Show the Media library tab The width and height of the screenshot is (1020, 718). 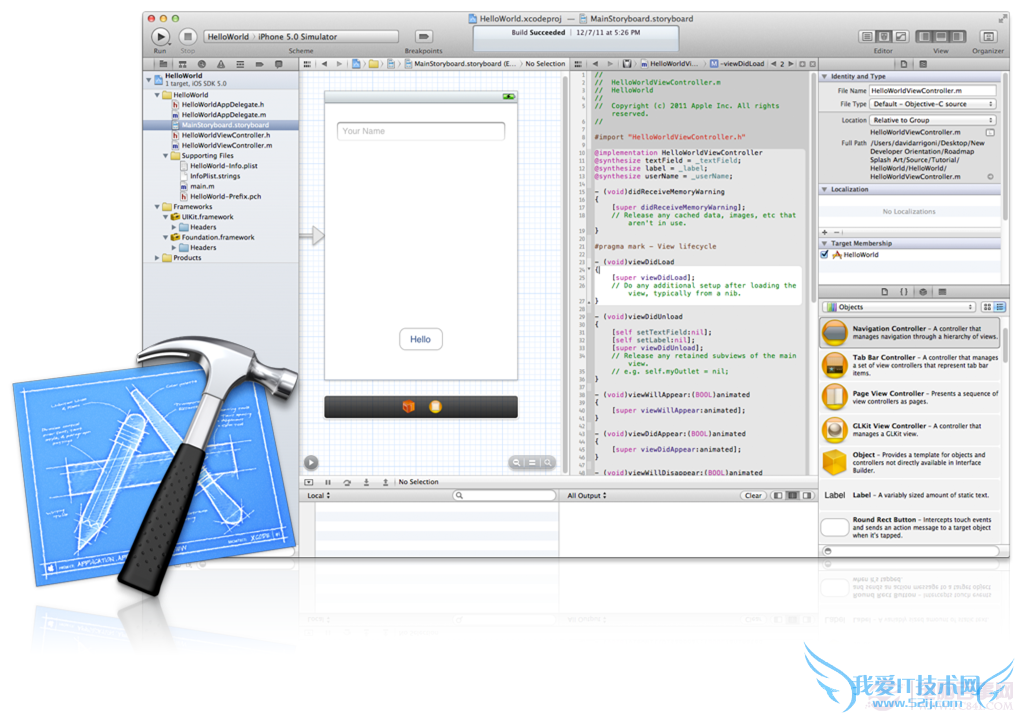pyautogui.click(x=942, y=292)
